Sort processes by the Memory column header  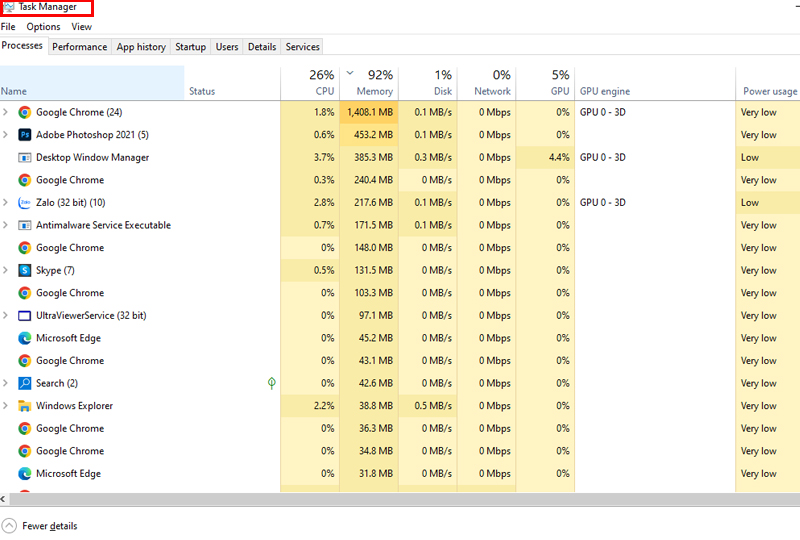point(374,83)
